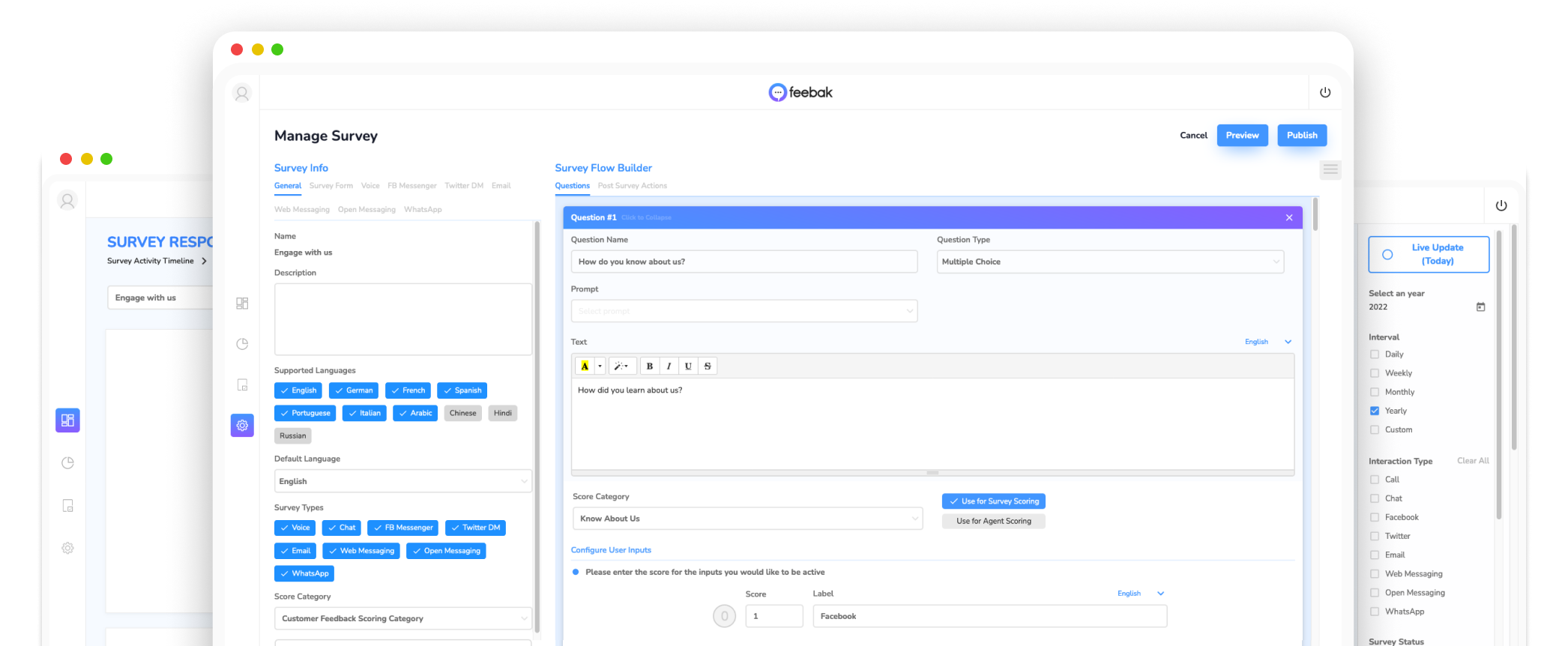The width and height of the screenshot is (1568, 646).
Task: Switch to the General tab
Action: [288, 186]
